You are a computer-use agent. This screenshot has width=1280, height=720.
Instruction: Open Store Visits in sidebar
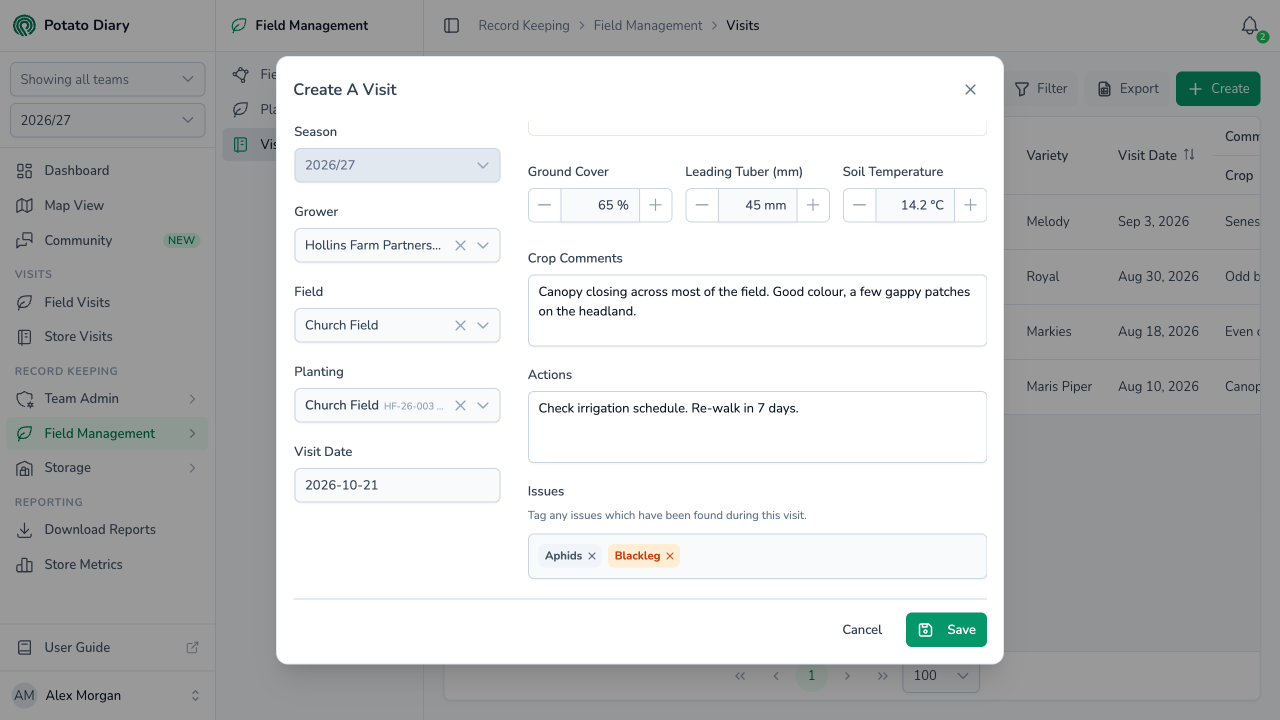(107, 337)
